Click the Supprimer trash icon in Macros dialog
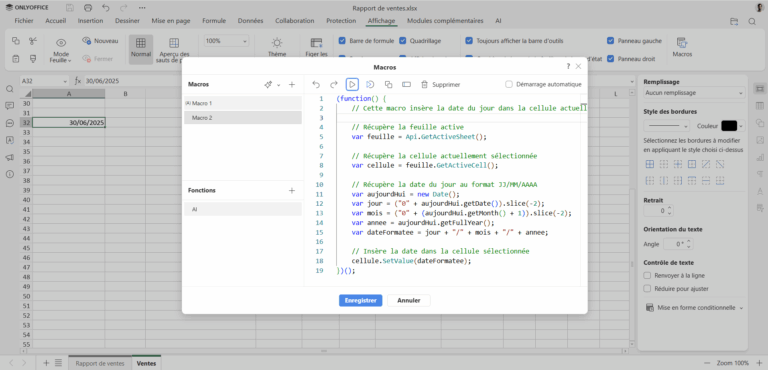 point(425,84)
